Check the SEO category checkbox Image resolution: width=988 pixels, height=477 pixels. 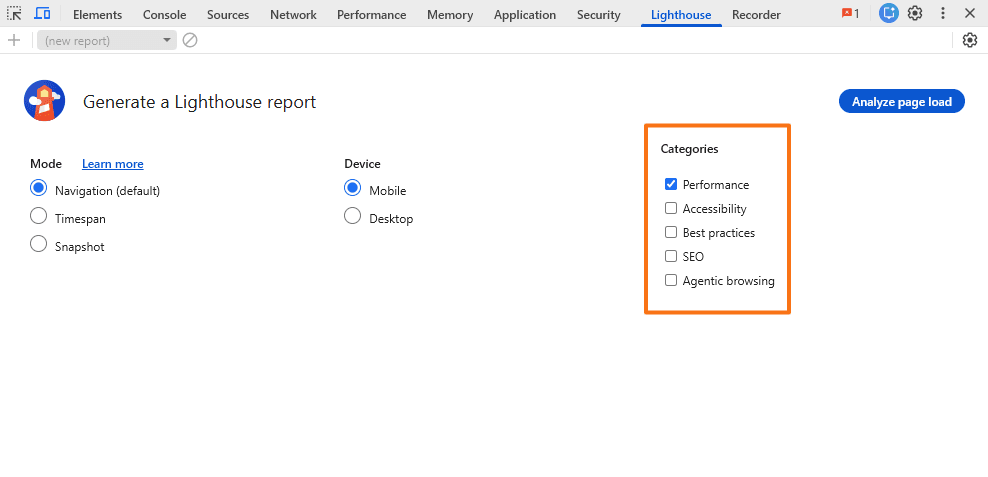[x=671, y=256]
